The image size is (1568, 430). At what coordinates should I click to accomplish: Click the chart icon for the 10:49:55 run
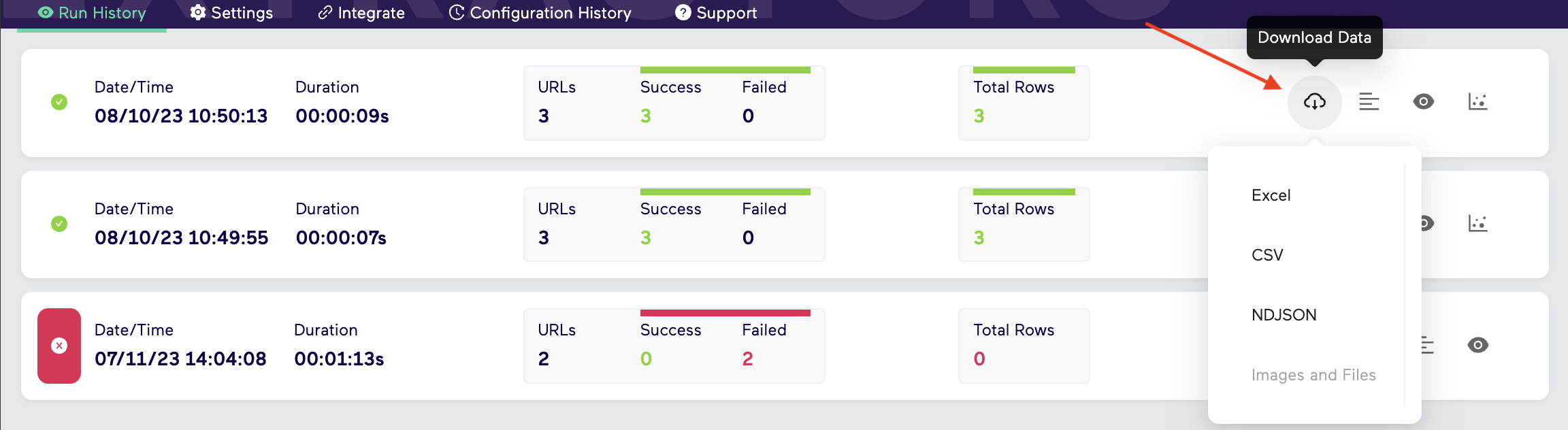[1477, 223]
